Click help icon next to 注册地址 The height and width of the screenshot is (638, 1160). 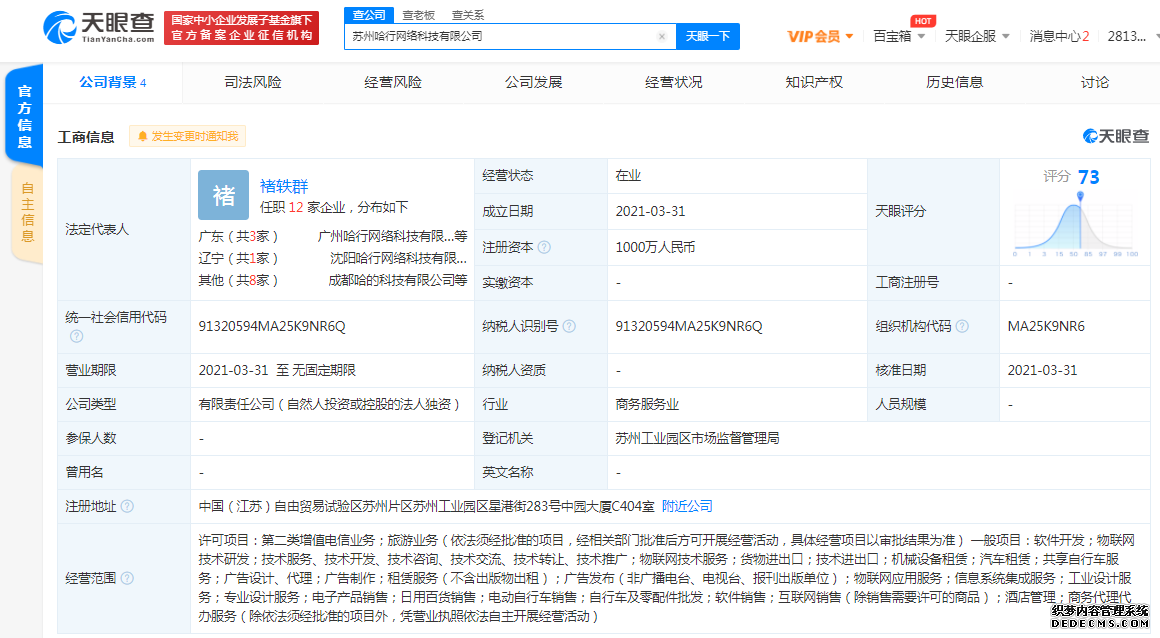(x=127, y=506)
